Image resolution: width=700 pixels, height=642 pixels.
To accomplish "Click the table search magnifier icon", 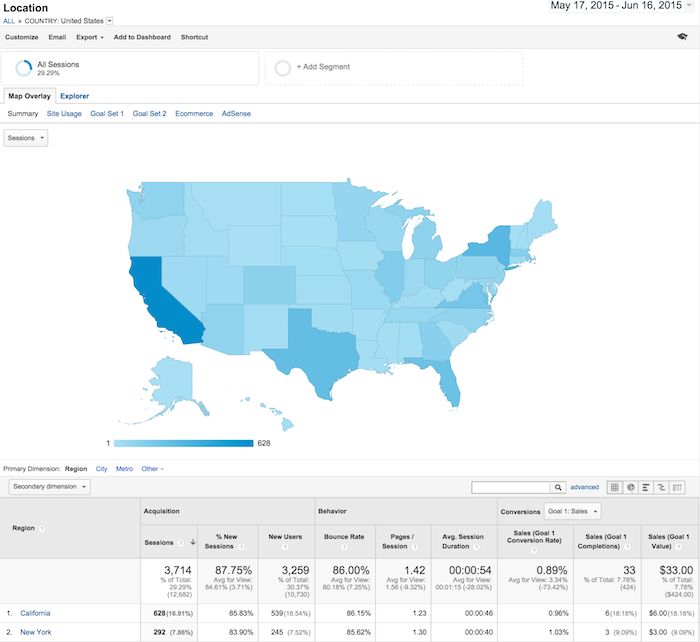I will (557, 487).
